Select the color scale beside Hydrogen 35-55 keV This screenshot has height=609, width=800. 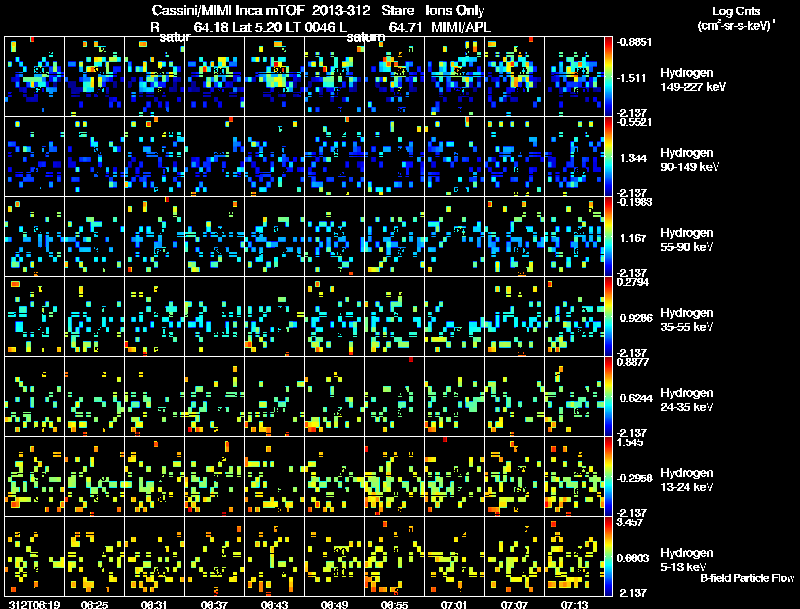pyautogui.click(x=608, y=317)
